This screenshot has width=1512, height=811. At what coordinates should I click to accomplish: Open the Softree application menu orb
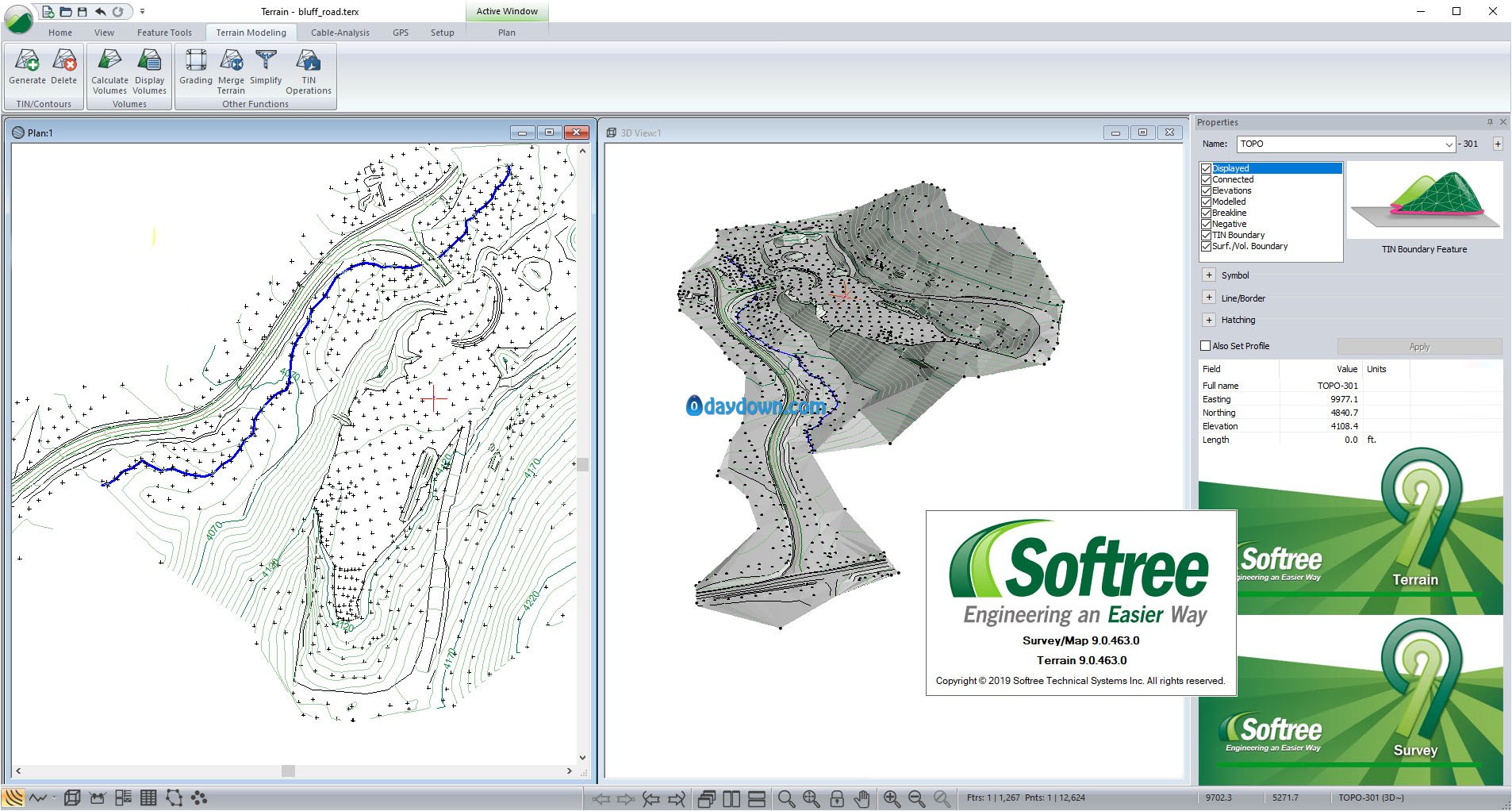[x=17, y=19]
